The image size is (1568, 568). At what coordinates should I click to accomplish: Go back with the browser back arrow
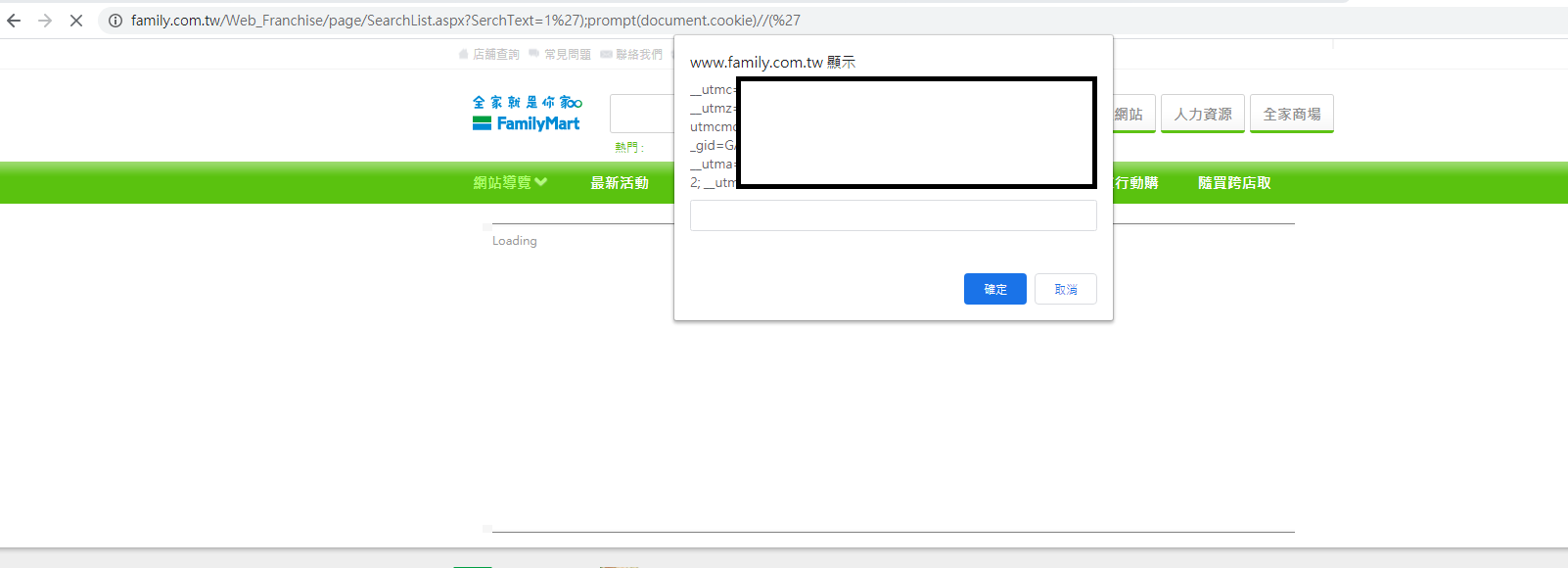pyautogui.click(x=14, y=21)
